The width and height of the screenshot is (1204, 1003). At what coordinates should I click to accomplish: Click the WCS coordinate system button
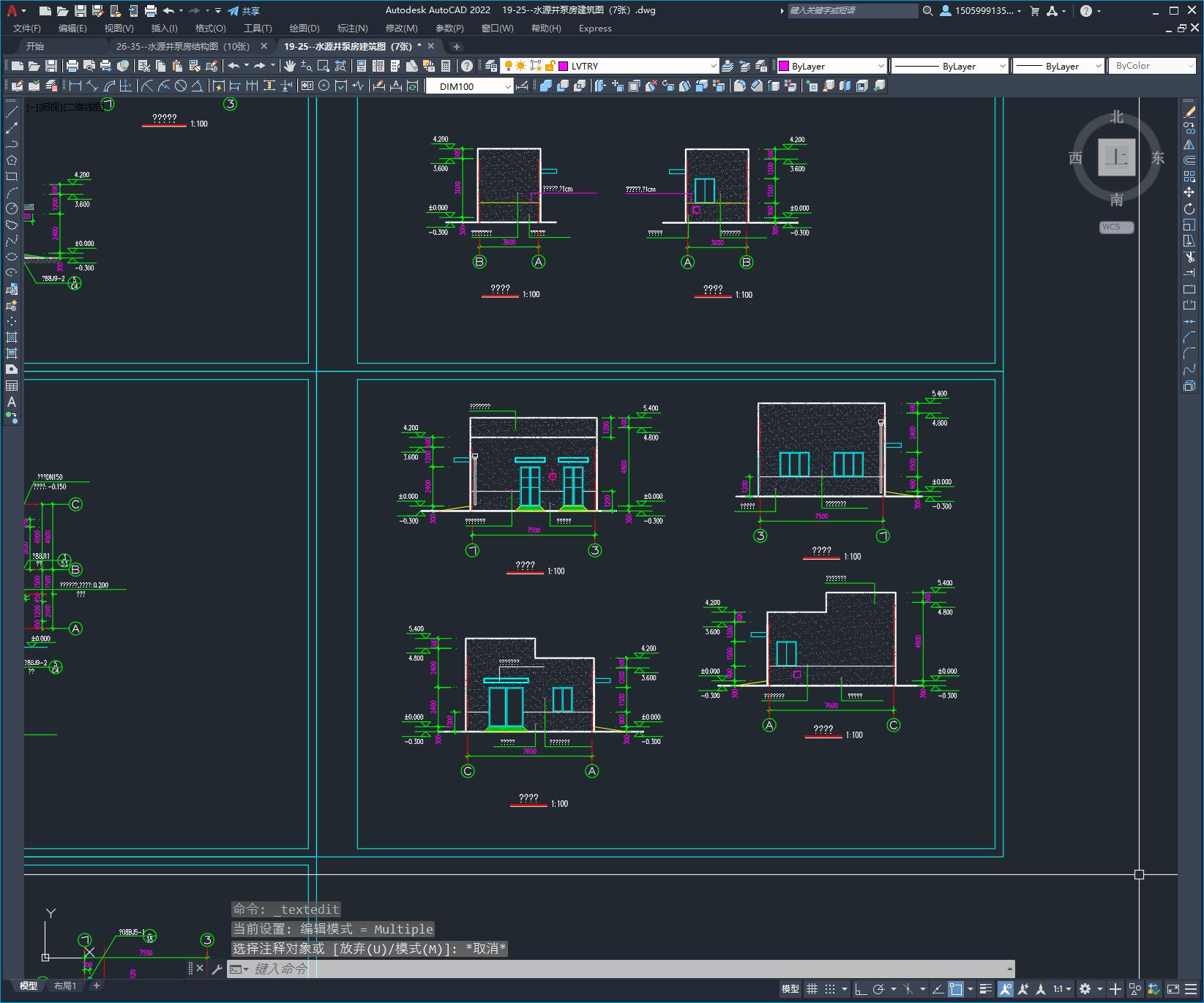1116,227
